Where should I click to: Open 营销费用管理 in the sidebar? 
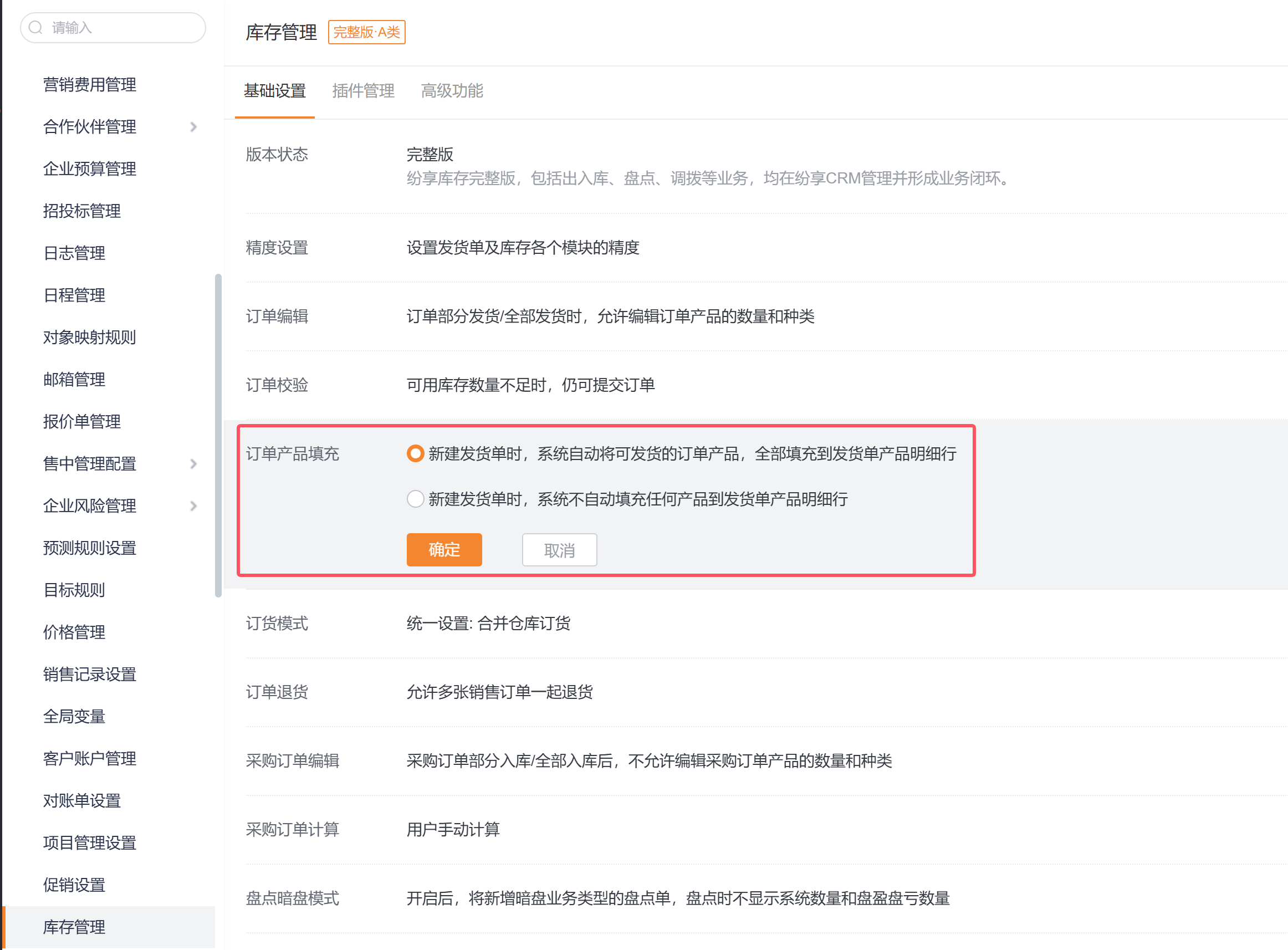[90, 85]
